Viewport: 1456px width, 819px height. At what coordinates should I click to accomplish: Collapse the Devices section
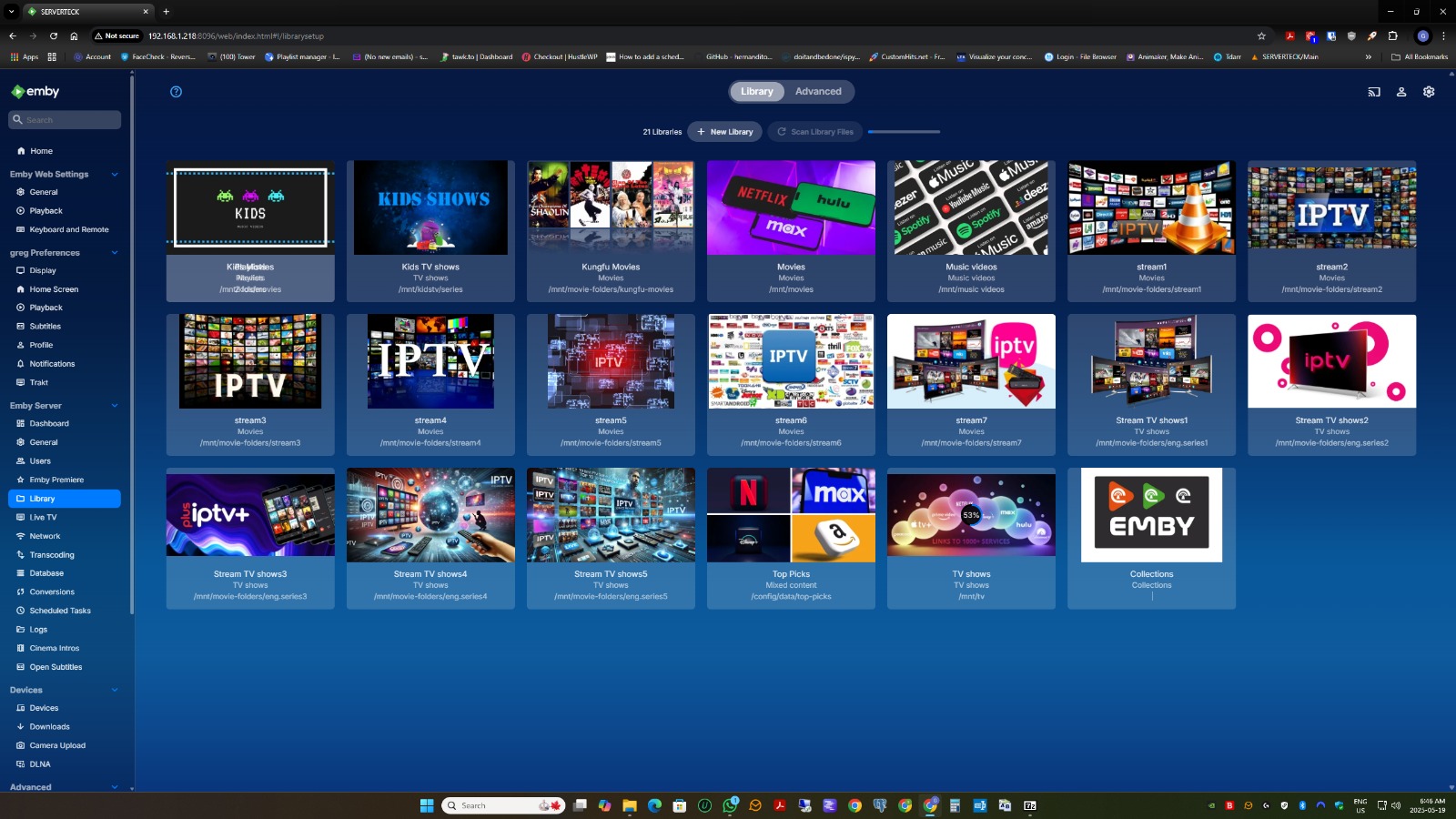(x=115, y=690)
